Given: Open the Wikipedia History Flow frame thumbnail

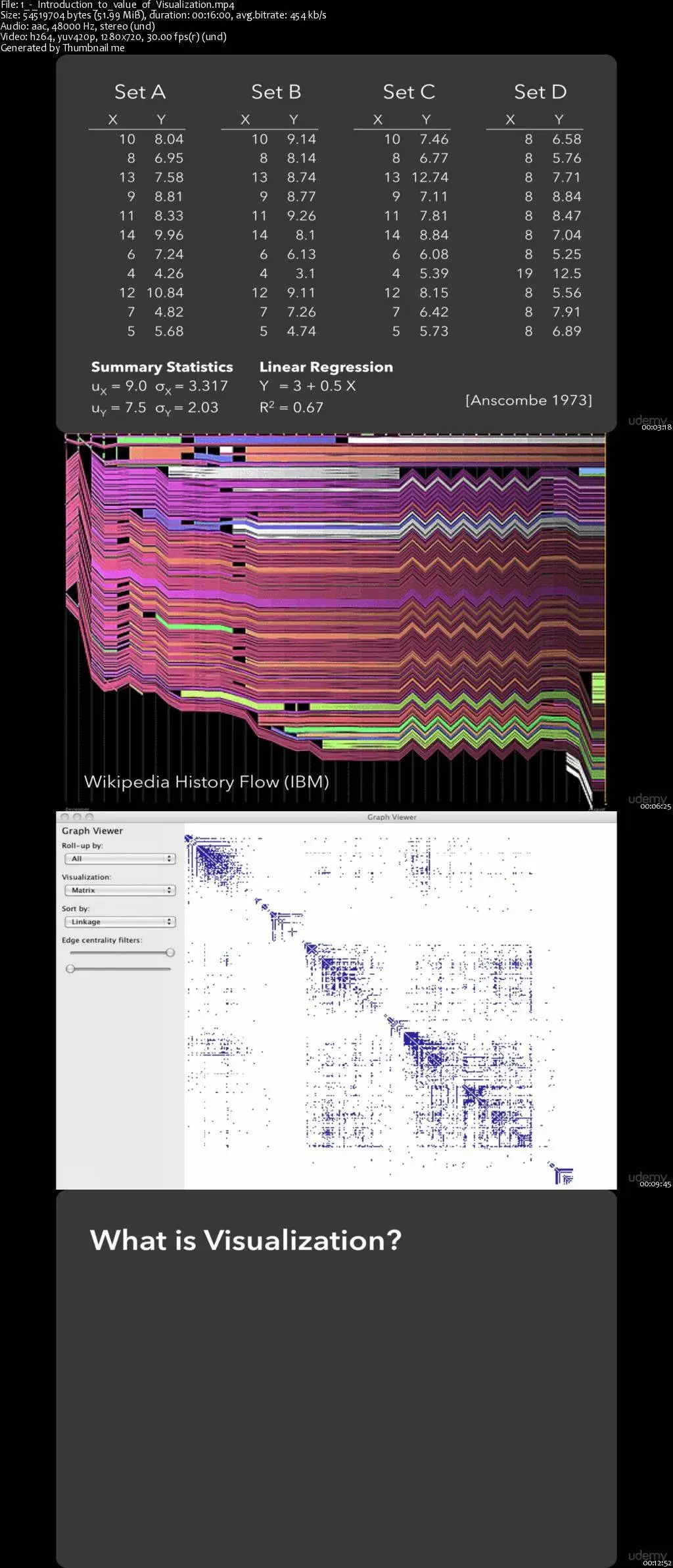Looking at the screenshot, I should (336, 621).
